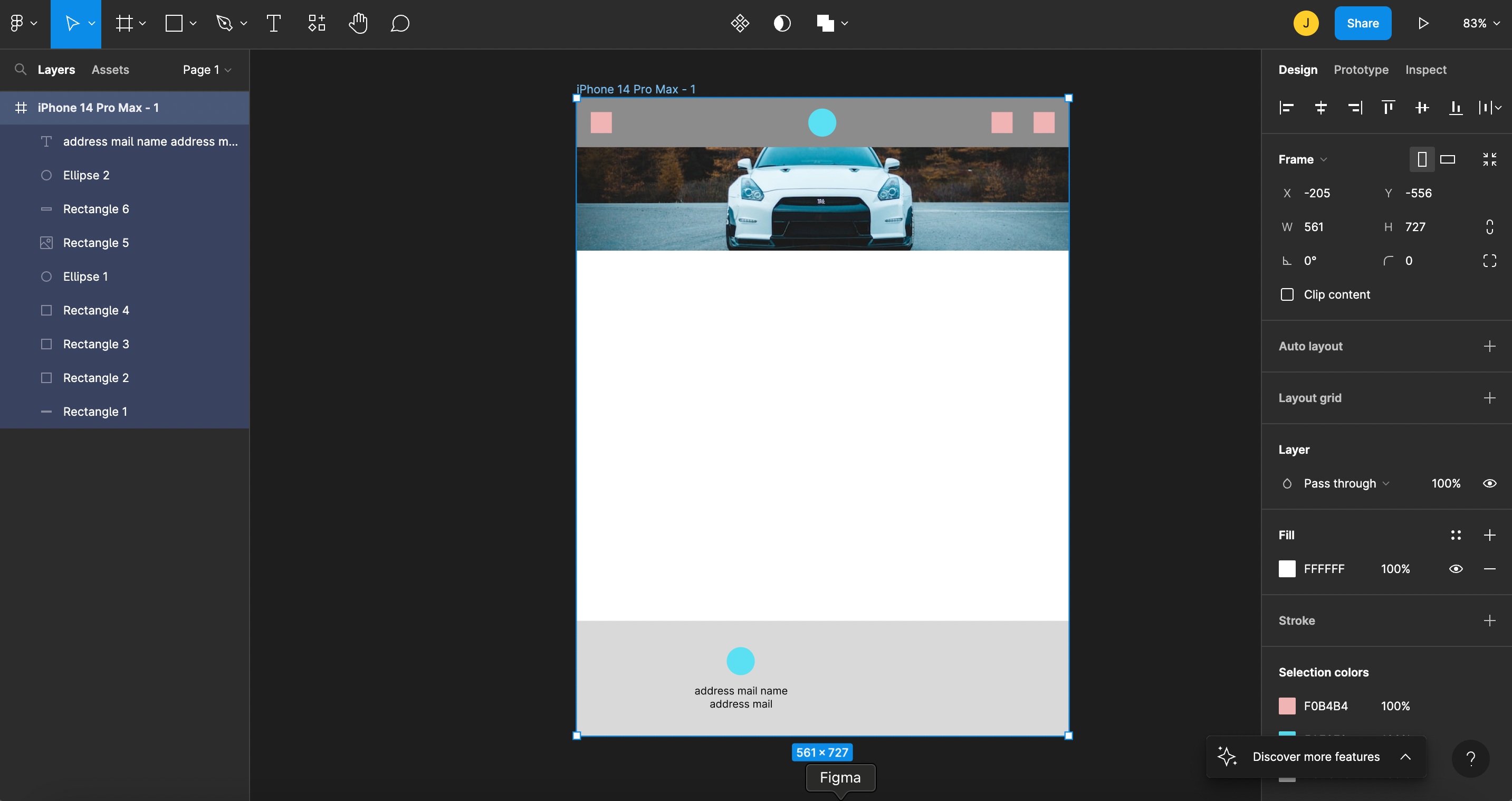Image resolution: width=1512 pixels, height=801 pixels.
Task: Click the Align vertical centers icon
Action: 1422,108
